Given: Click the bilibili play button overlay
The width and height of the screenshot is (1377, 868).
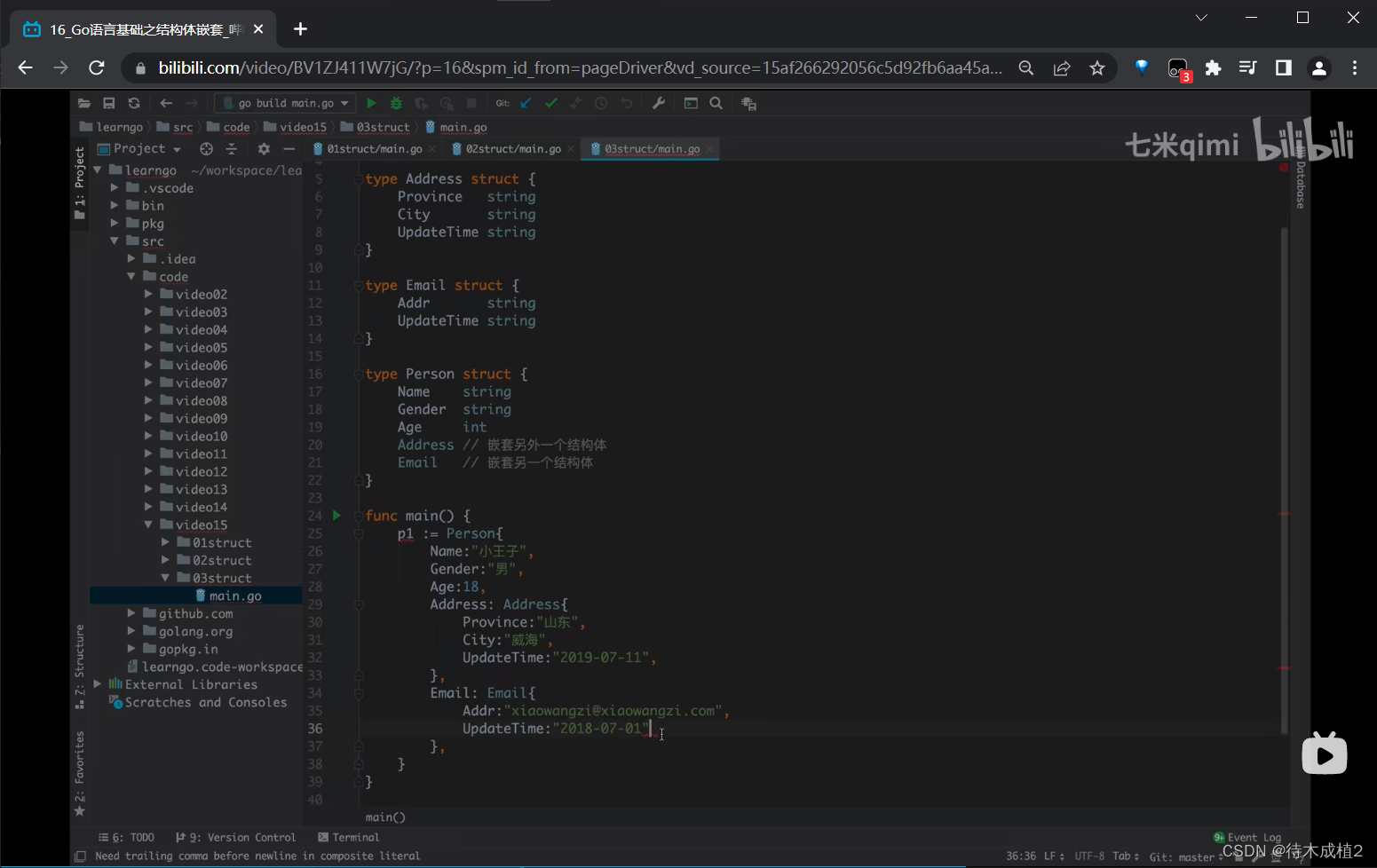Looking at the screenshot, I should (x=1324, y=754).
